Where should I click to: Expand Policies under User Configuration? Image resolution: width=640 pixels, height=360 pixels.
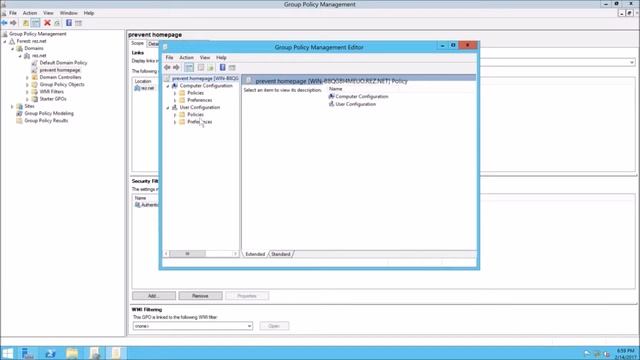click(175, 115)
